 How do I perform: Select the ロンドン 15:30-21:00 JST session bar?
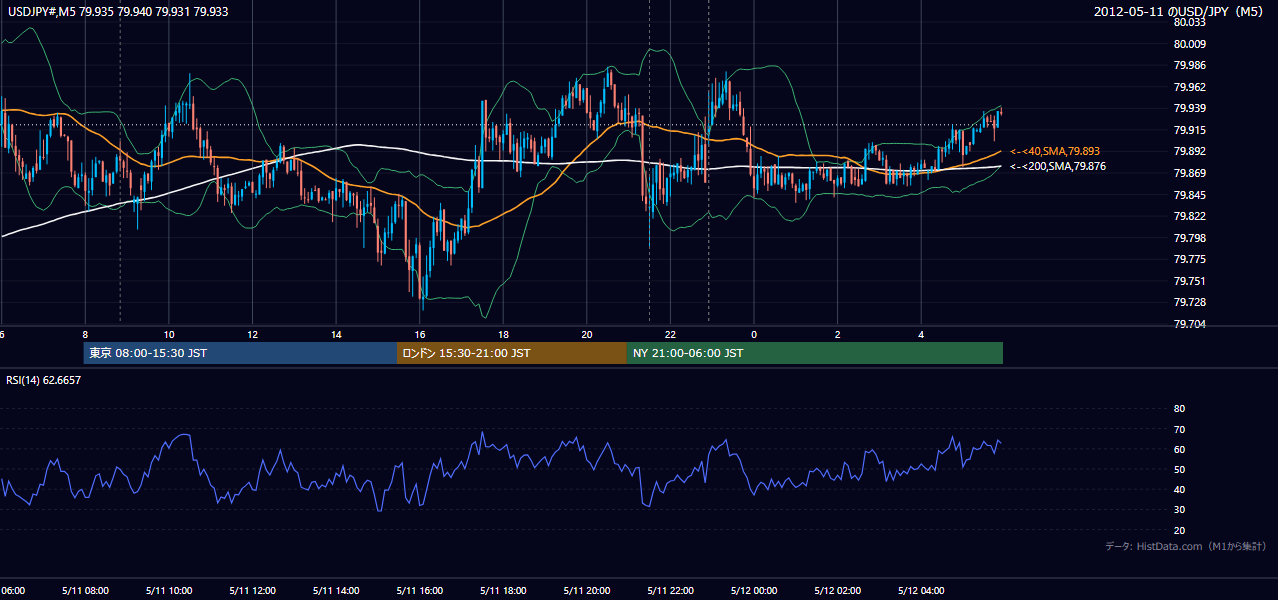point(512,353)
